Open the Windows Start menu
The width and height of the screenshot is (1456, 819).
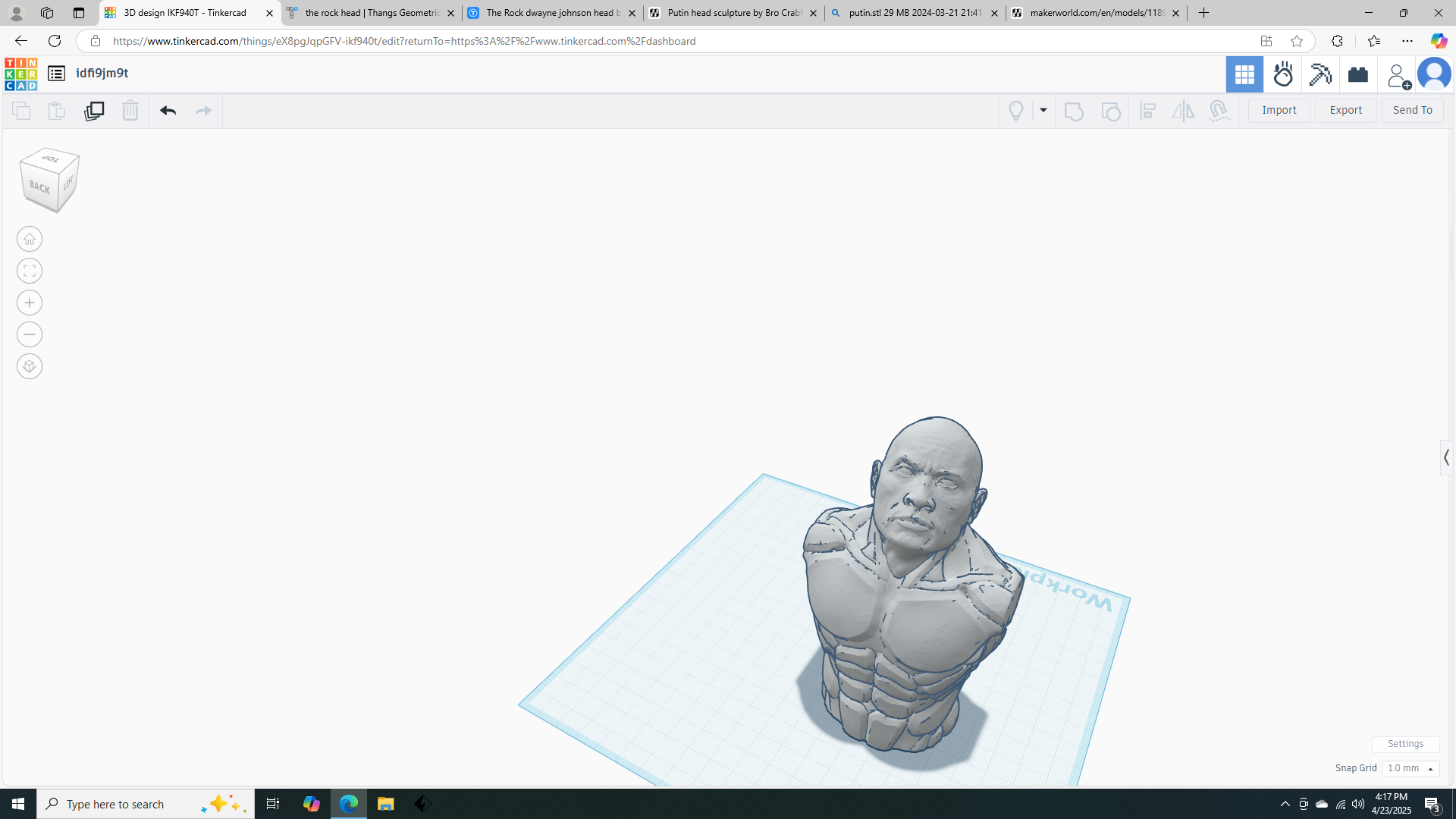click(x=18, y=804)
